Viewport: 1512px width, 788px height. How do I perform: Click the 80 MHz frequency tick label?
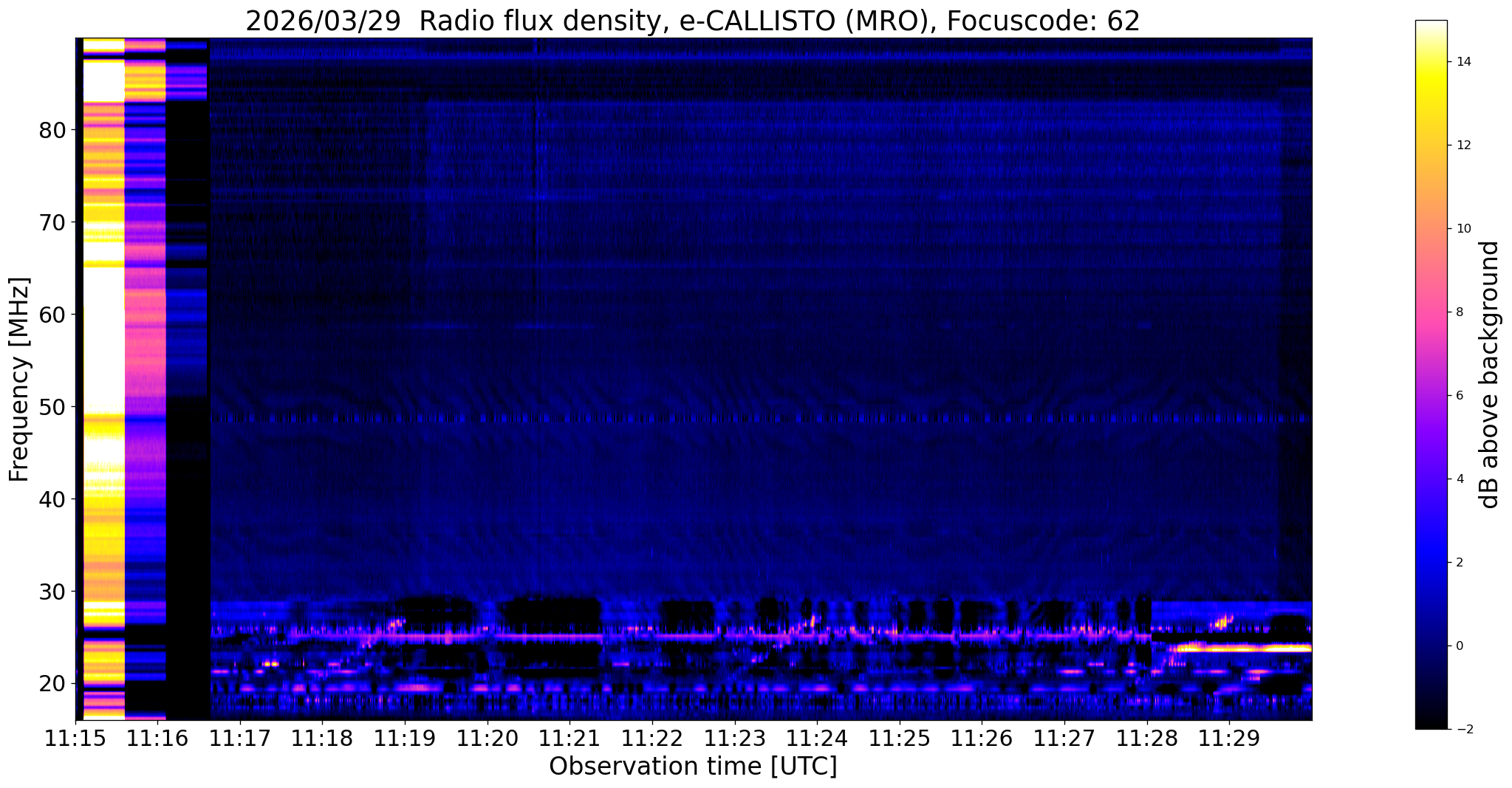point(52,131)
